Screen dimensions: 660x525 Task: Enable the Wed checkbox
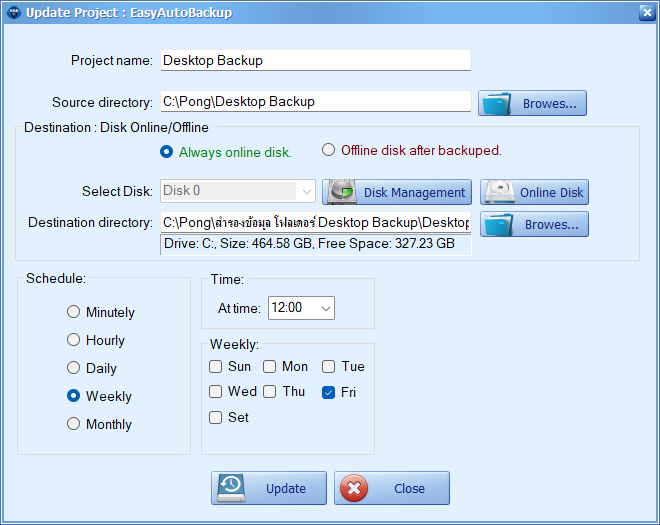tap(216, 392)
